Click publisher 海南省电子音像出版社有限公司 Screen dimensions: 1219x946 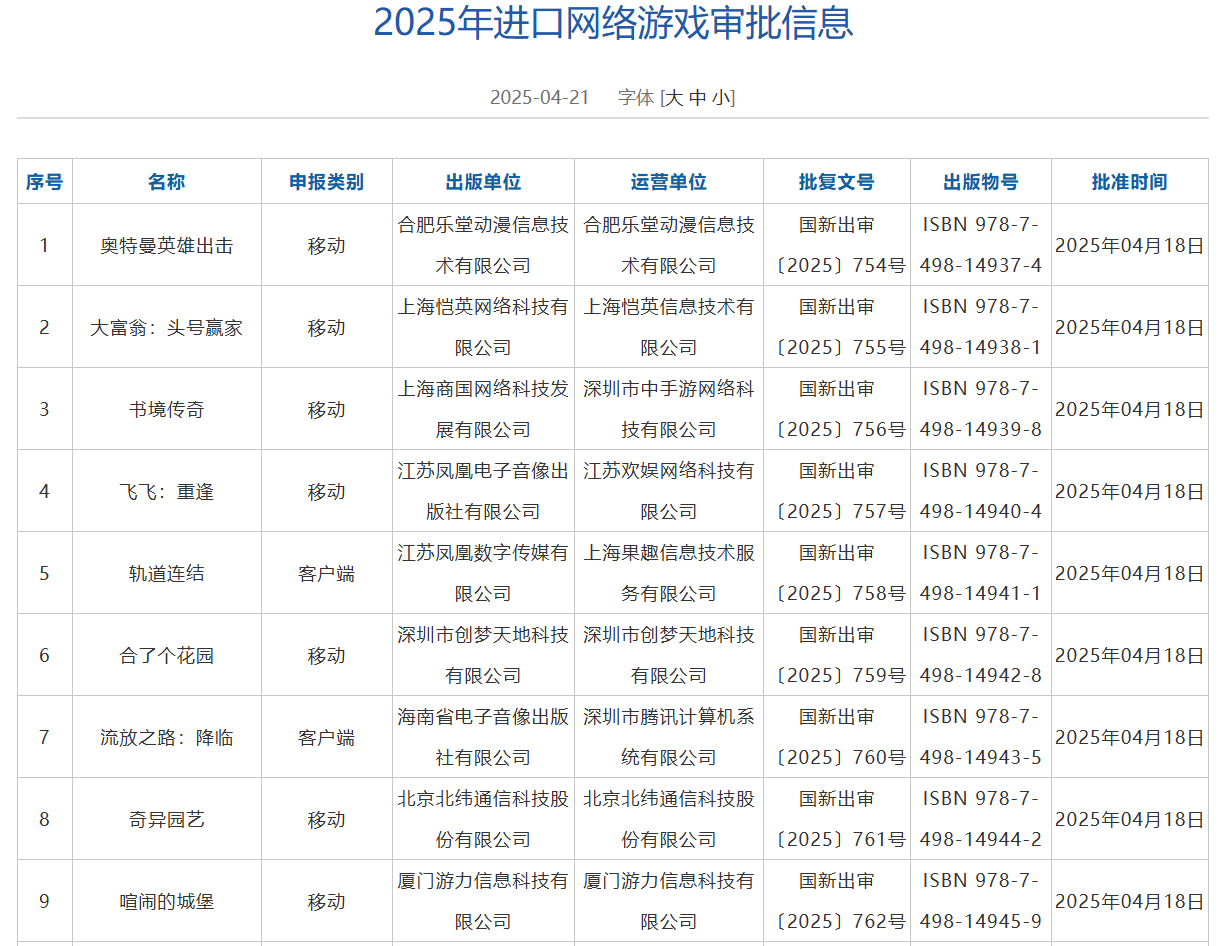coord(484,737)
